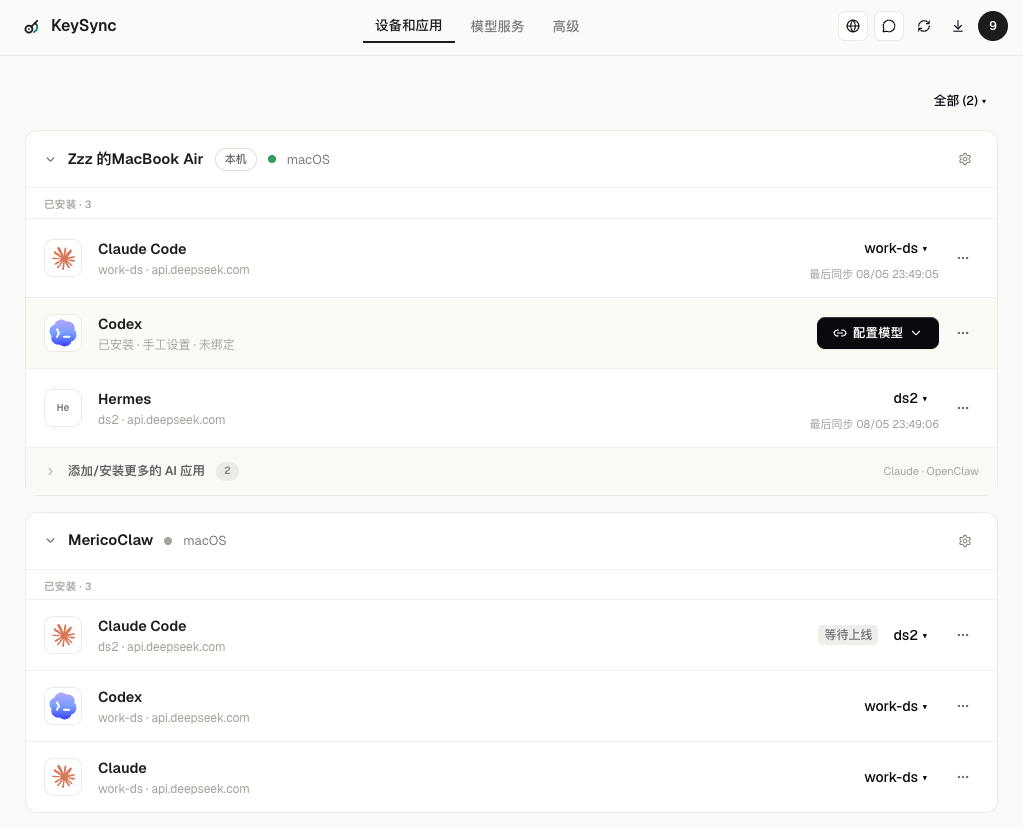Image resolution: width=1023 pixels, height=828 pixels.
Task: Click '最后同步 08/05 23:49:06' timestamp
Action: 874,425
